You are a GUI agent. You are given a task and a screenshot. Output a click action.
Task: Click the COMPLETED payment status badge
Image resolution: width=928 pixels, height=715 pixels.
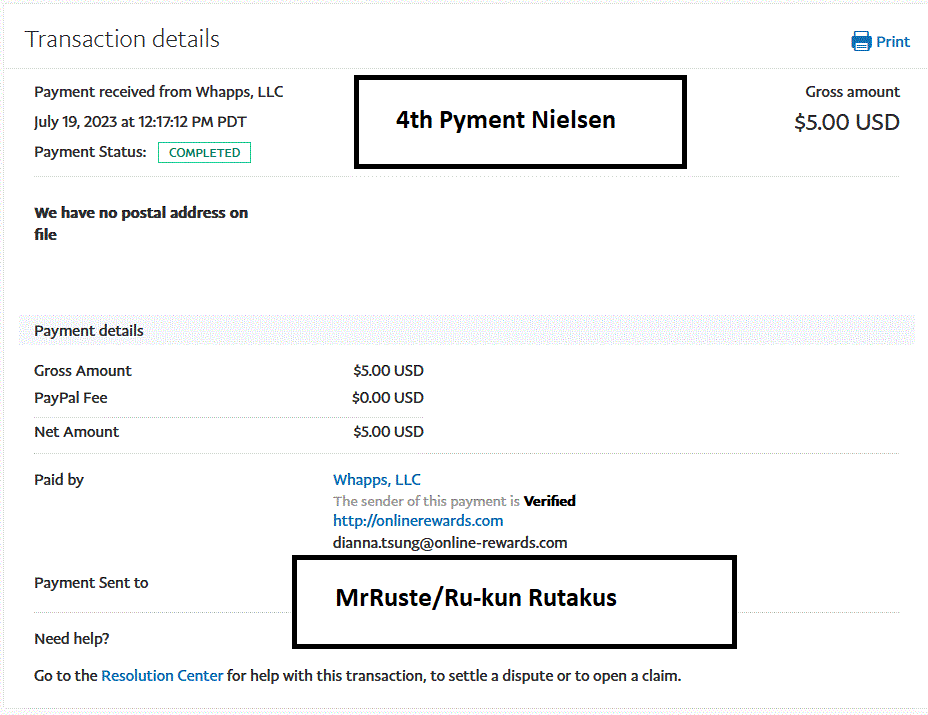(x=204, y=153)
